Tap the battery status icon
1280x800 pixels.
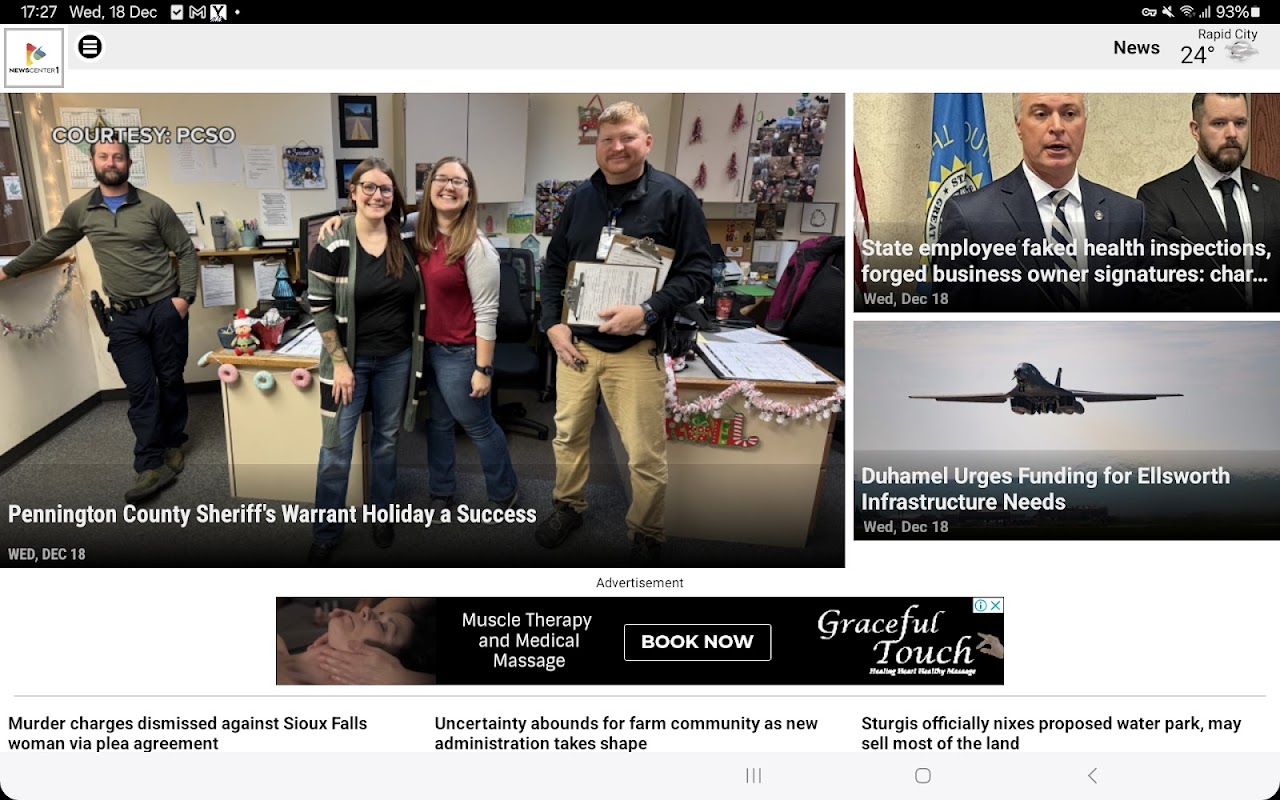[x=1256, y=12]
